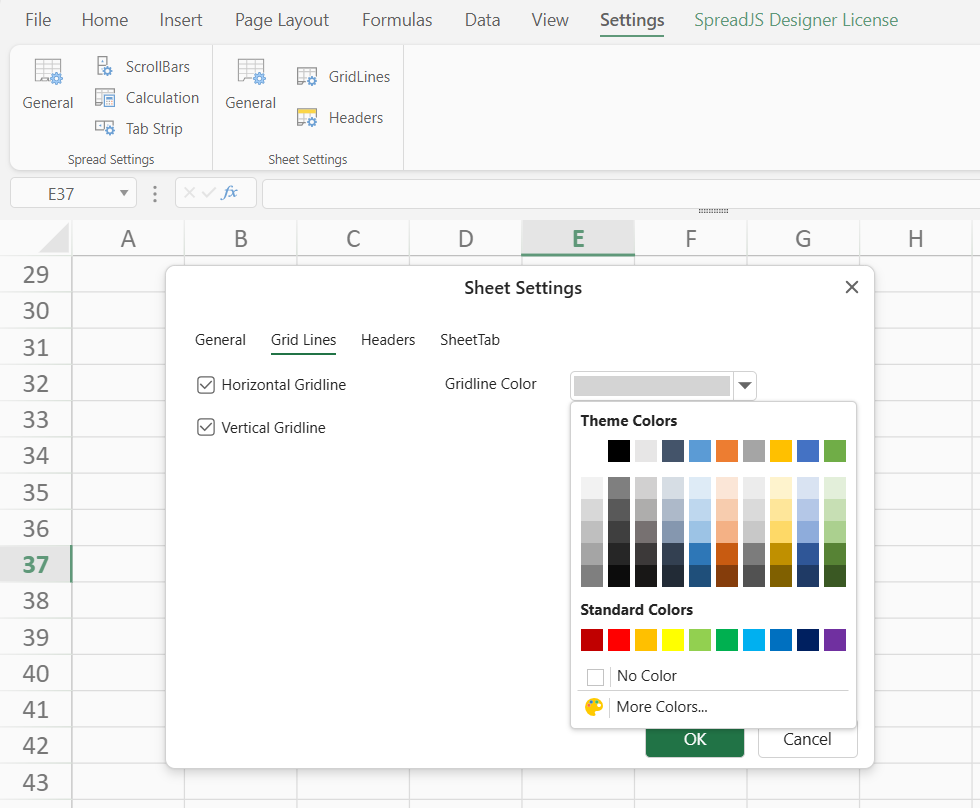Open the Page Layout ribbon tab
Screen dimensions: 980x808
(282, 20)
